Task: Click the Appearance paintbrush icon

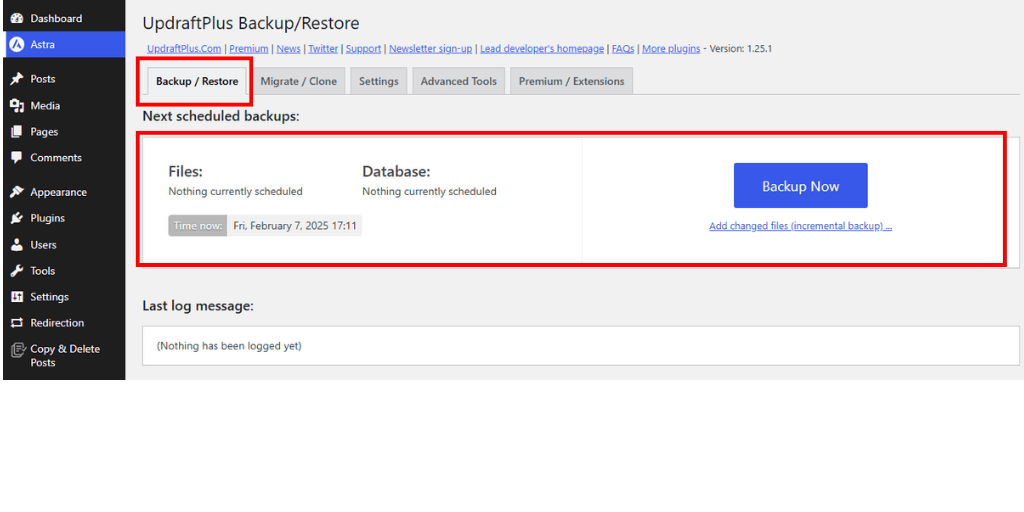Action: point(18,192)
